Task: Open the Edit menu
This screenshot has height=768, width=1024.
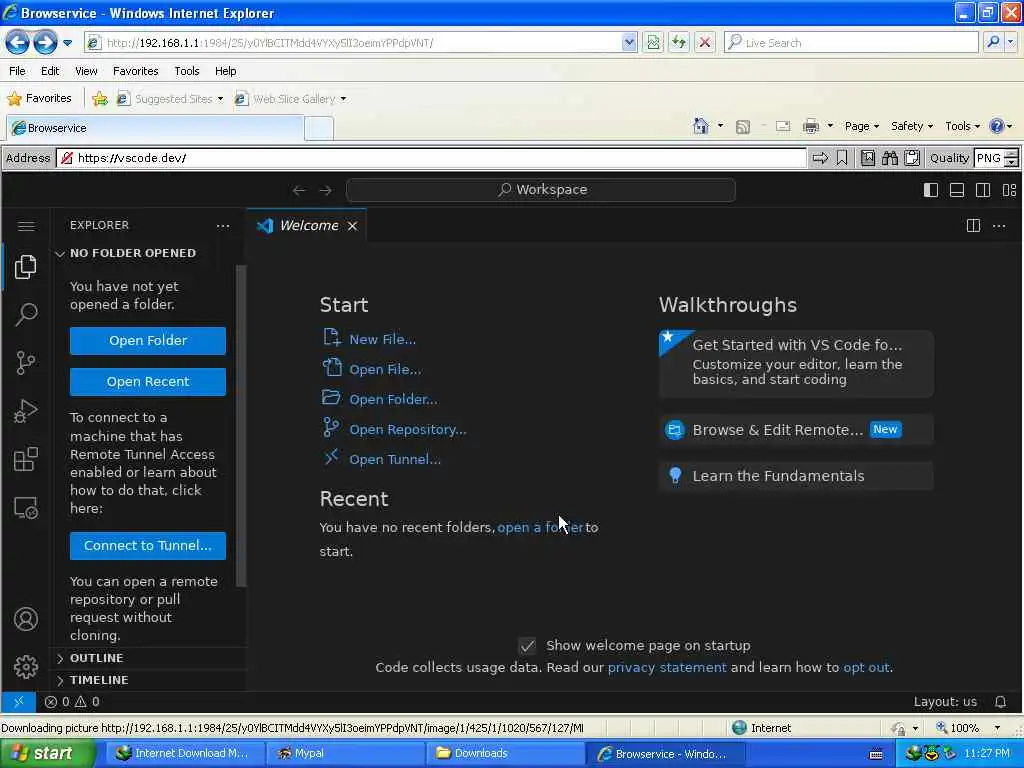Action: click(x=50, y=71)
